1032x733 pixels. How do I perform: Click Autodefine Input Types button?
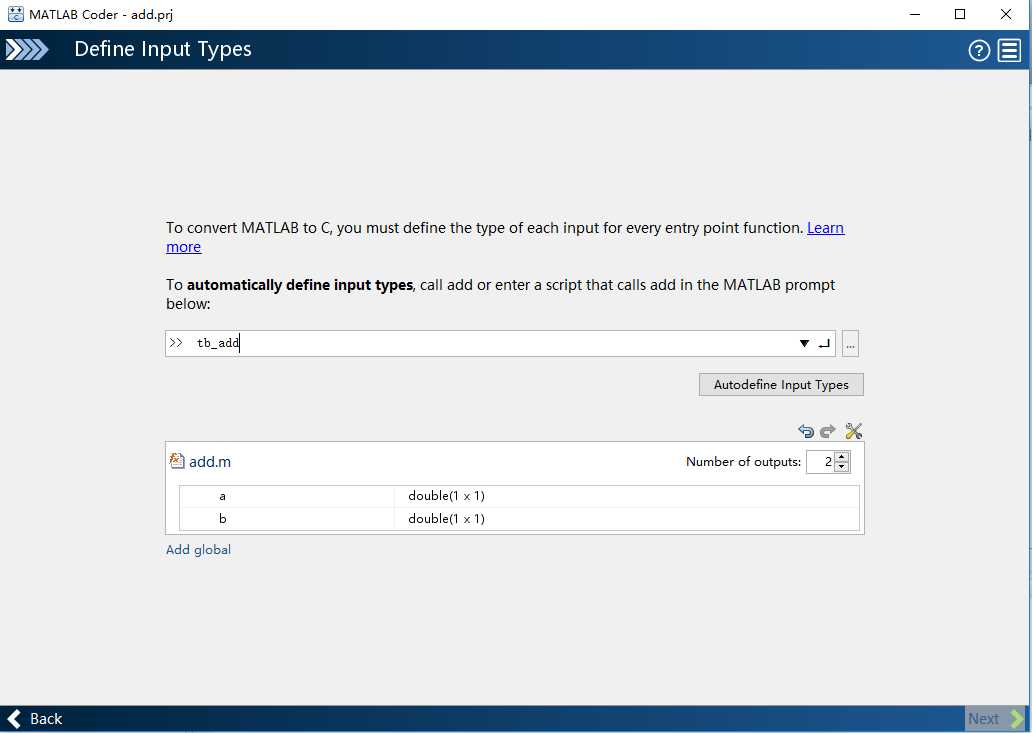click(781, 385)
